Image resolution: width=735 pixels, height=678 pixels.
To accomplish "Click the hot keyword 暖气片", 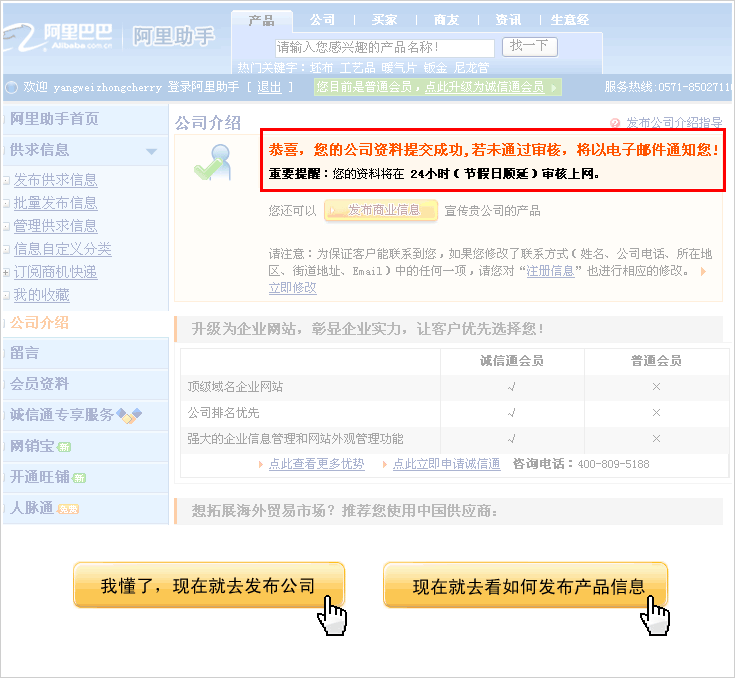I will (x=399, y=68).
